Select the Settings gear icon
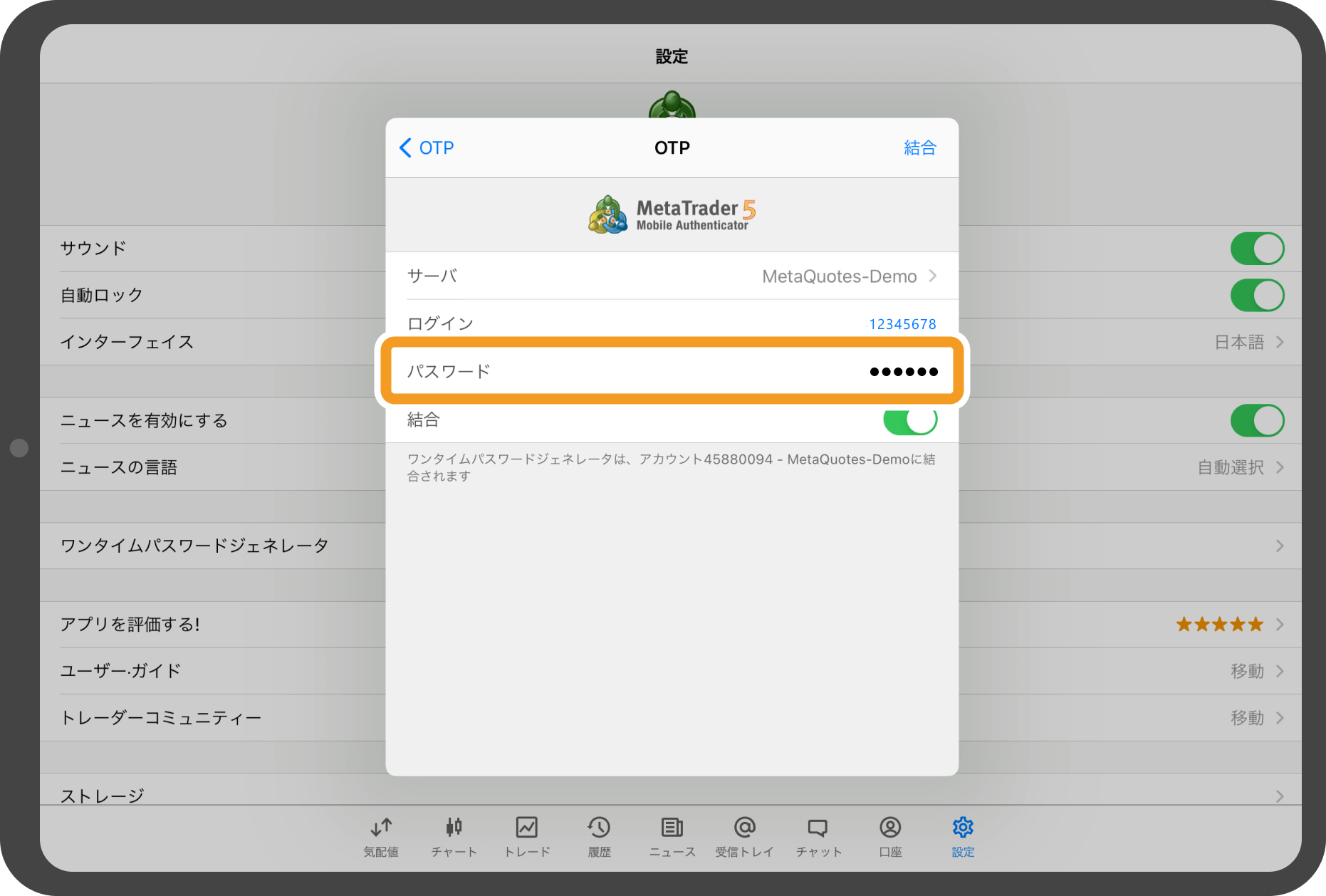The image size is (1326, 896). 963,827
